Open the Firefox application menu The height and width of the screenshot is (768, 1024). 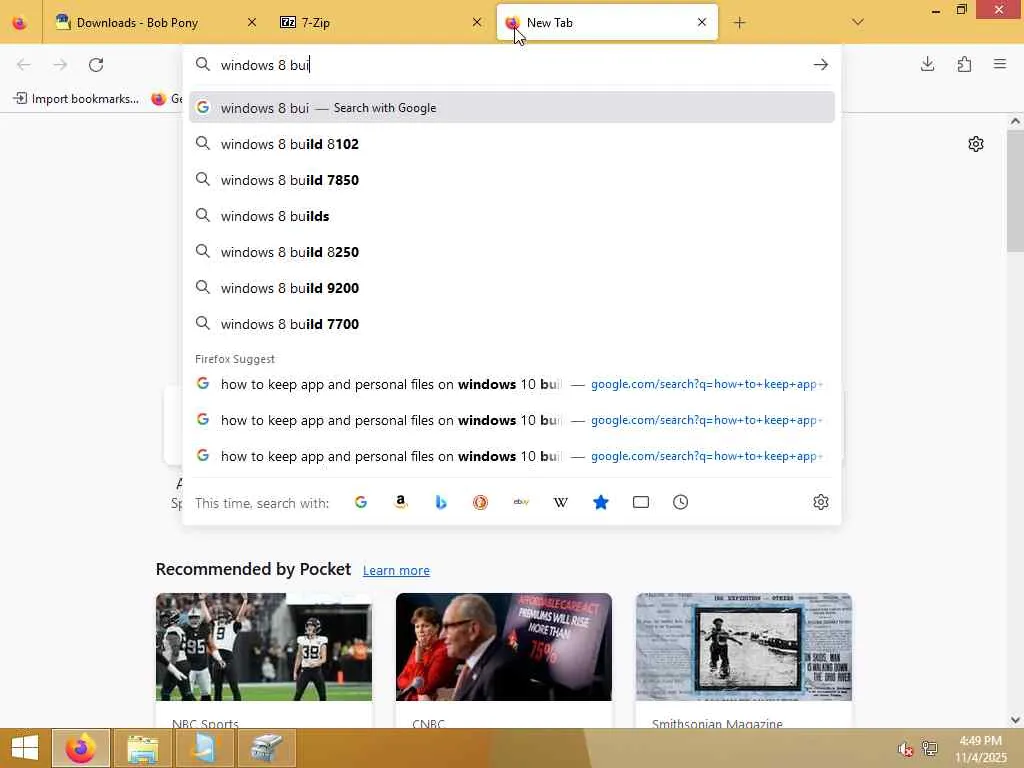[1000, 64]
